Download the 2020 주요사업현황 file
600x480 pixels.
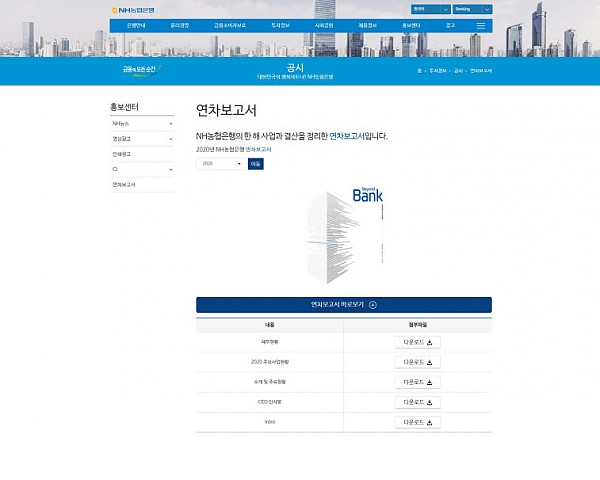tap(417, 362)
